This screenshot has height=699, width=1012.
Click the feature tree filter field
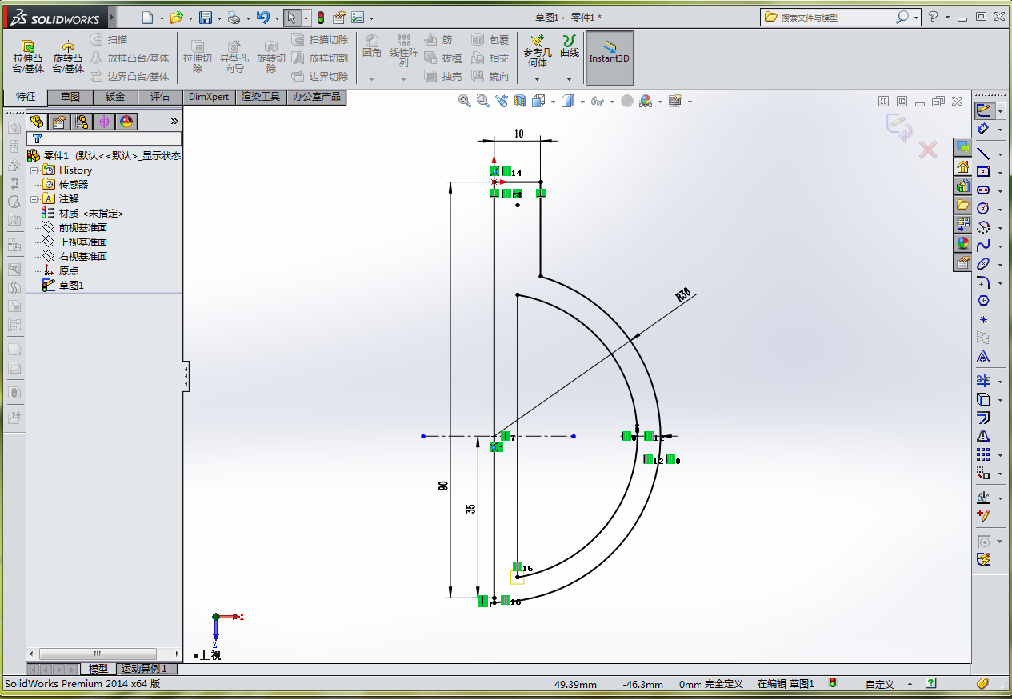tap(104, 139)
